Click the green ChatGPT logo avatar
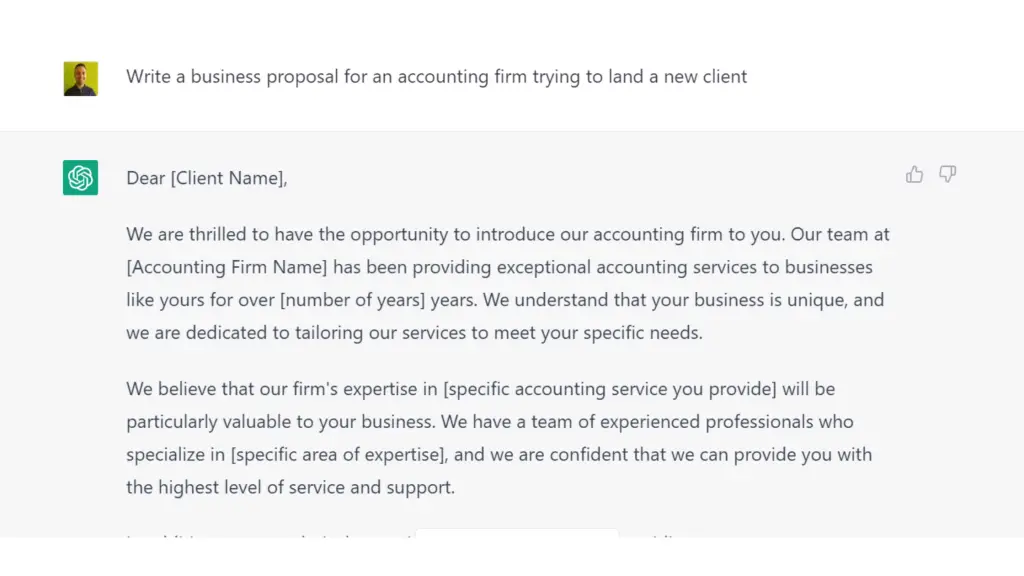Viewport: 1024px width, 576px height. tap(80, 178)
